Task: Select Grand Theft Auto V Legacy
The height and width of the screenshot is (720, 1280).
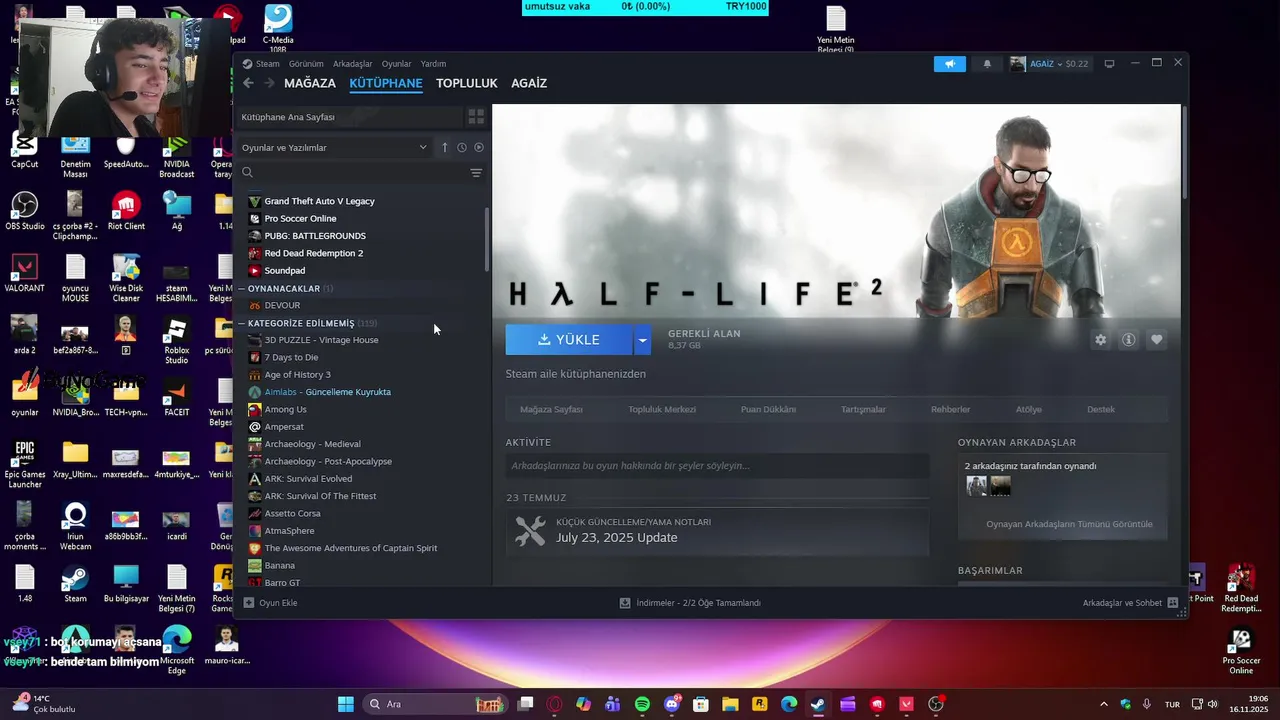Action: click(x=319, y=201)
